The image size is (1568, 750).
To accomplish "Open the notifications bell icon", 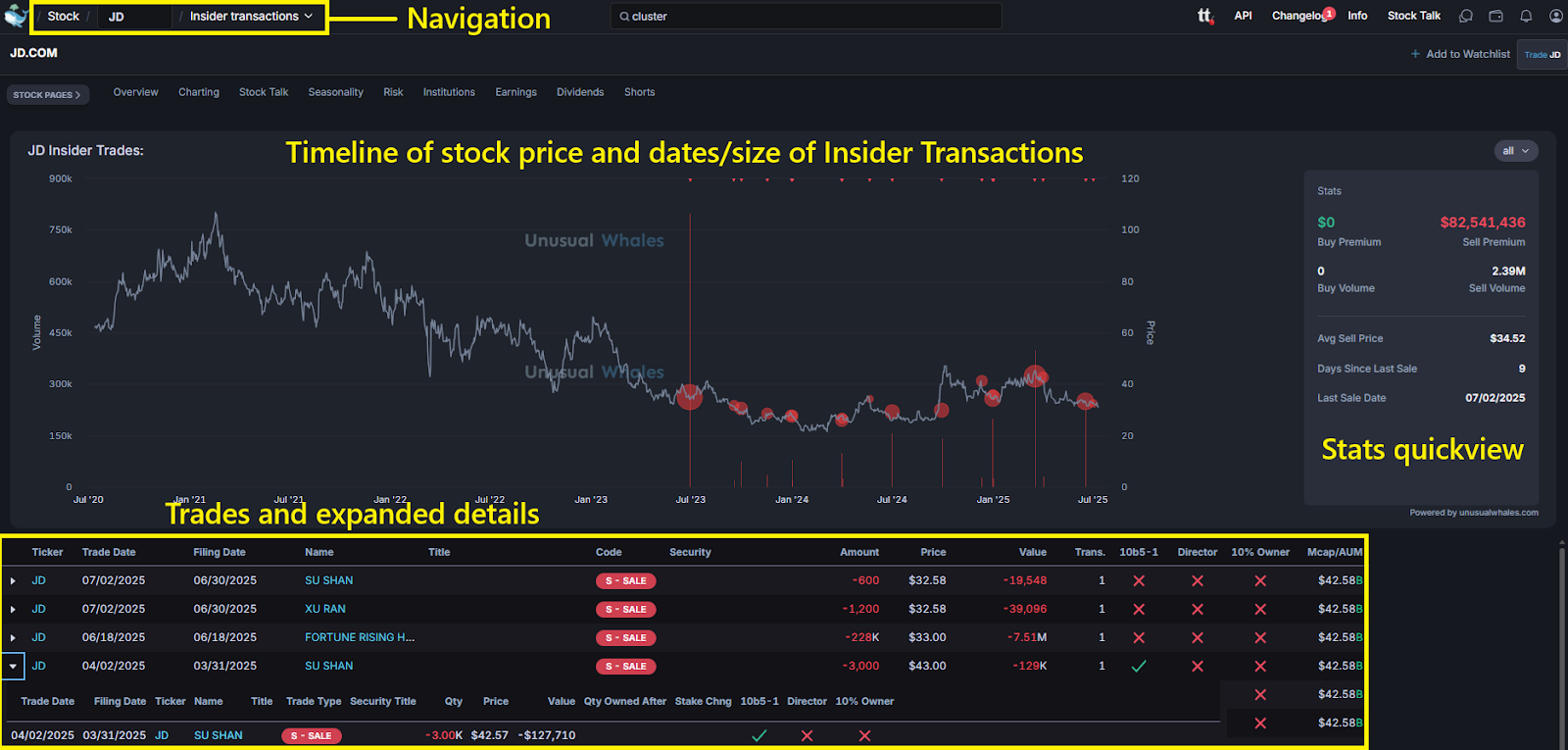I will (1526, 16).
